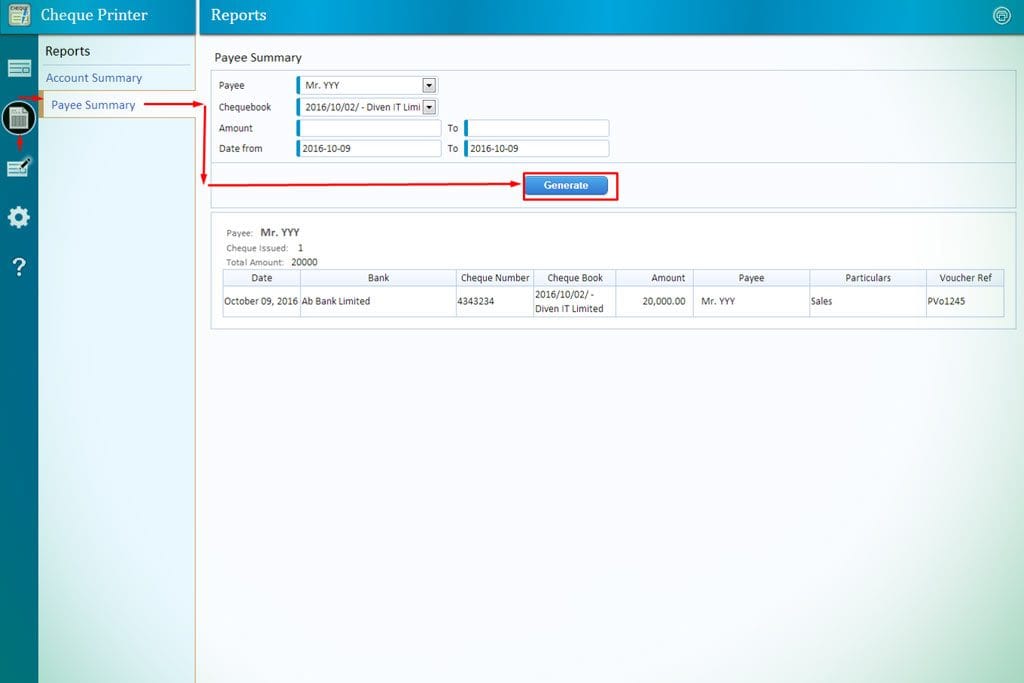Image resolution: width=1024 pixels, height=683 pixels.
Task: Focus the Date from field
Action: click(370, 149)
